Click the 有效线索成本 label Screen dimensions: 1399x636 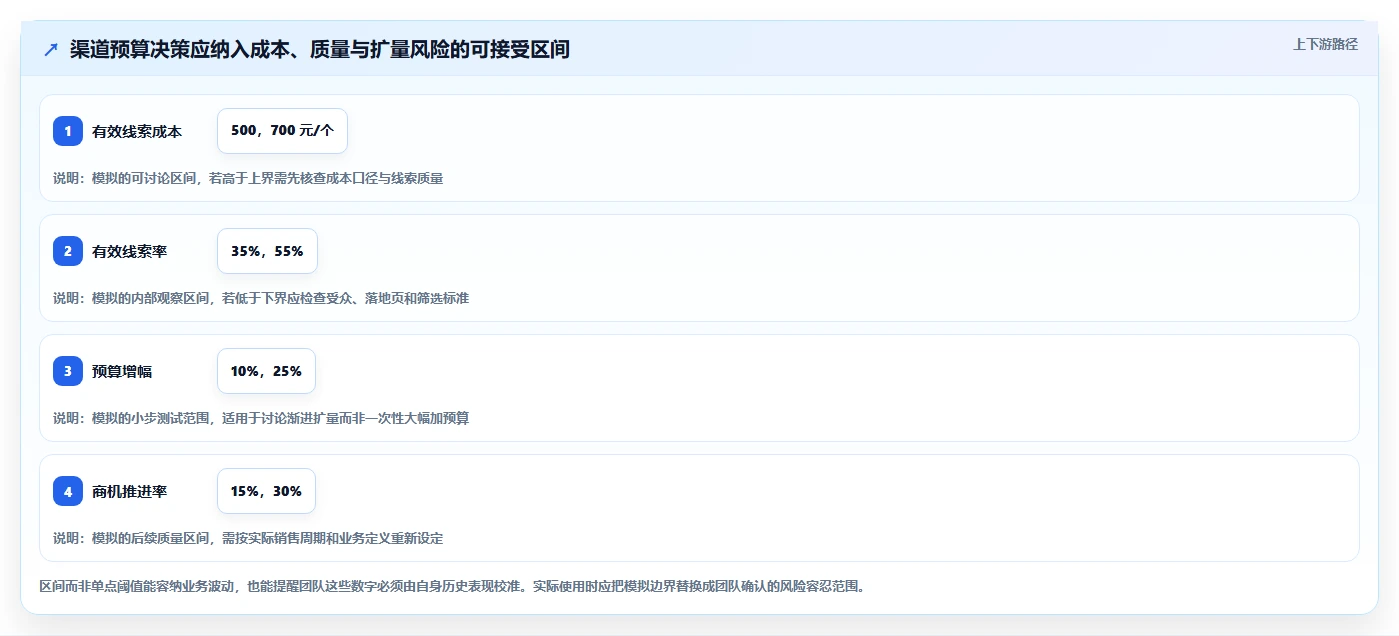point(137,131)
